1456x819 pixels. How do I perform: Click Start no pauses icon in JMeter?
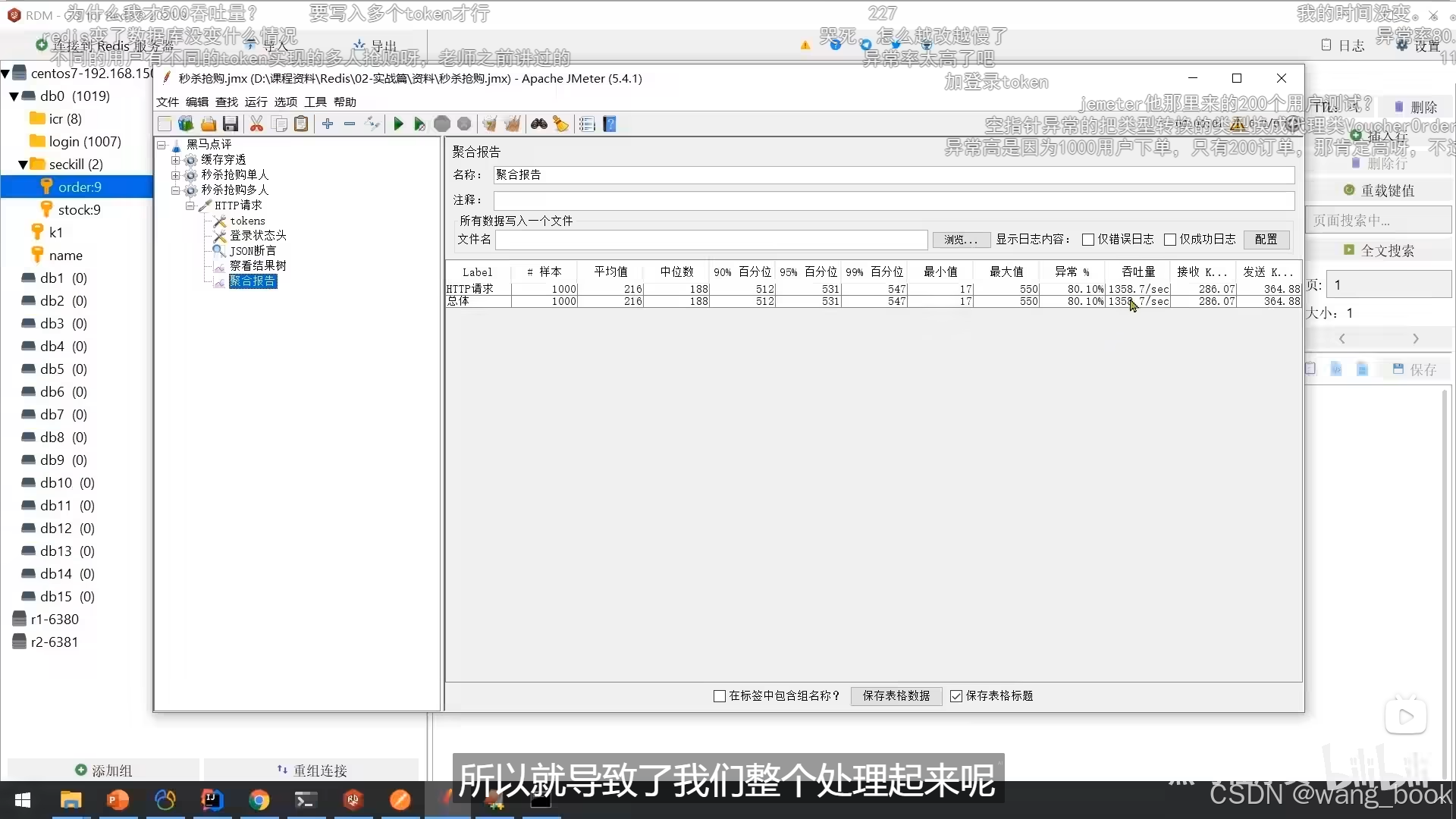419,124
